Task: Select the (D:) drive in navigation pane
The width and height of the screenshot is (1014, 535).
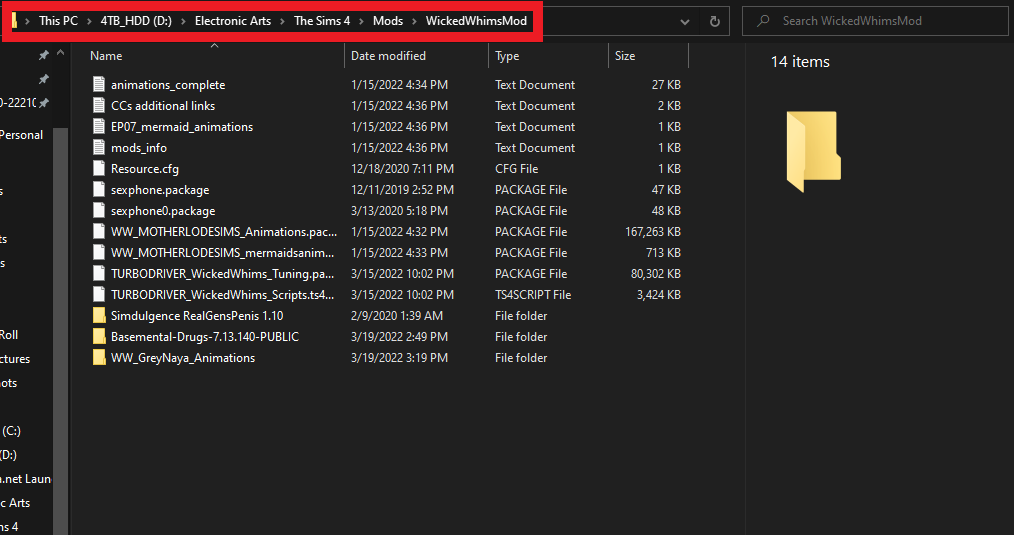Action: pyautogui.click(x=8, y=455)
